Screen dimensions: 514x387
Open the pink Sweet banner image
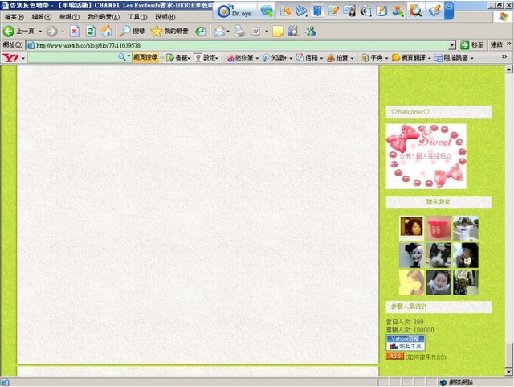click(426, 156)
